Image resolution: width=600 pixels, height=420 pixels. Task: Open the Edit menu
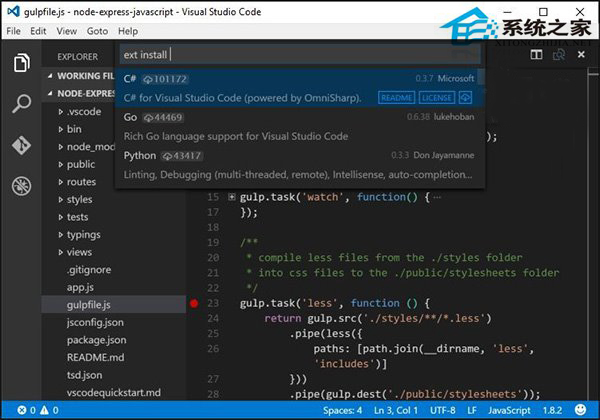tap(38, 31)
